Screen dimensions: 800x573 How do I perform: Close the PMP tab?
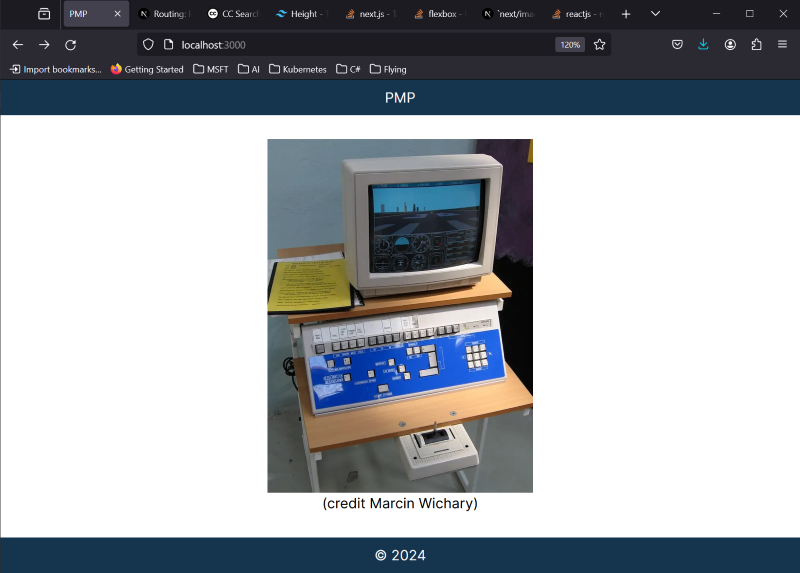(117, 14)
